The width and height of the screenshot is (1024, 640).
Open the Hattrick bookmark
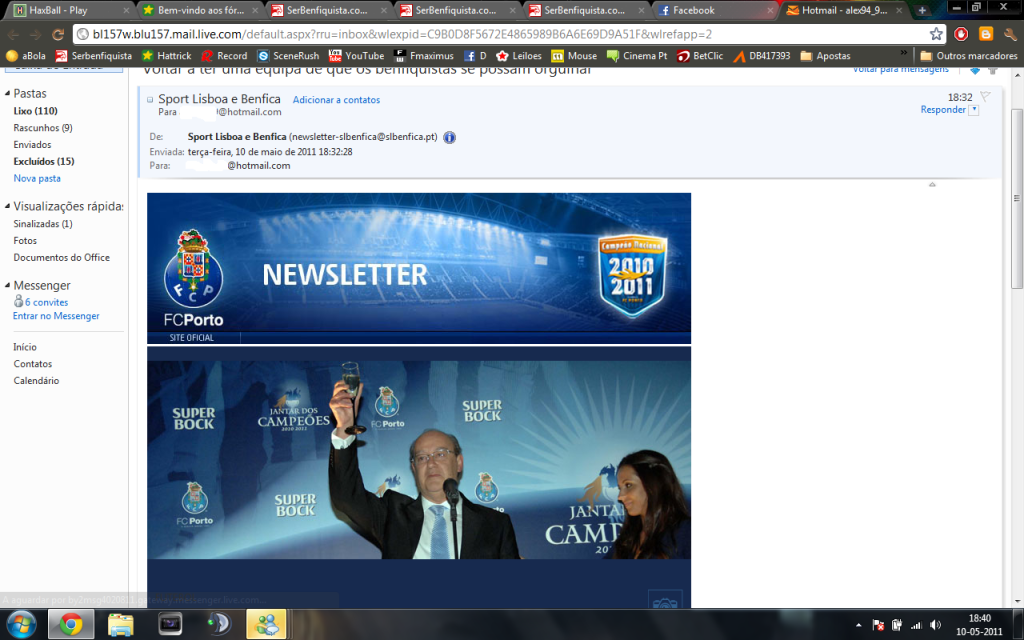166,56
